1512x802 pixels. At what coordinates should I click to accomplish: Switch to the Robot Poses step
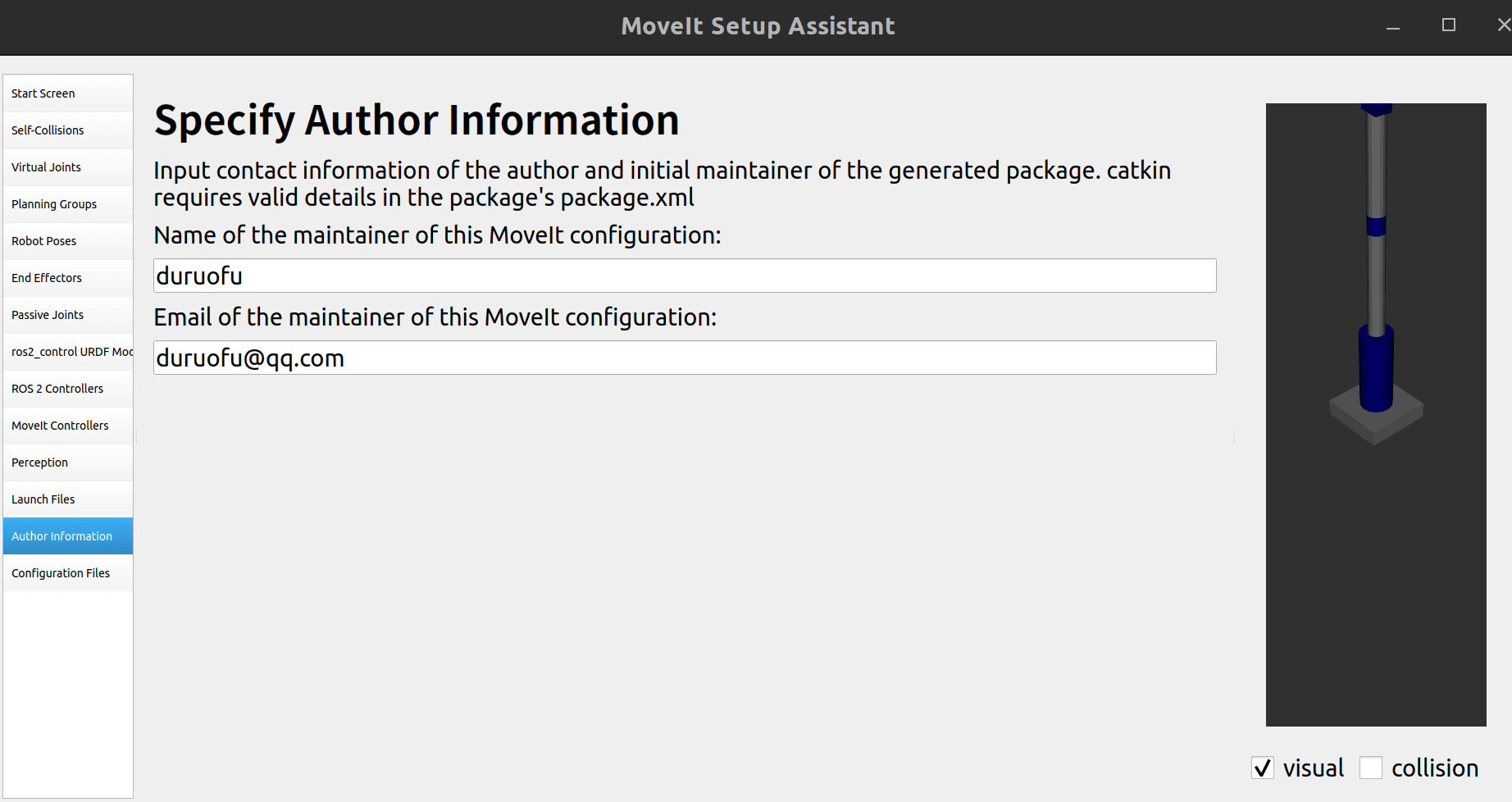tap(67, 241)
